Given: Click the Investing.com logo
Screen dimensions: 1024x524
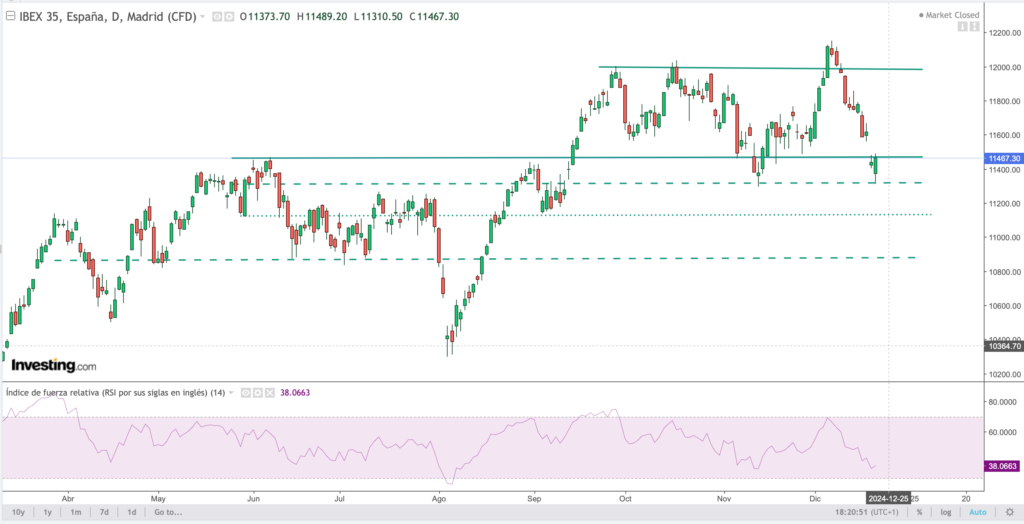Looking at the screenshot, I should coord(54,366).
